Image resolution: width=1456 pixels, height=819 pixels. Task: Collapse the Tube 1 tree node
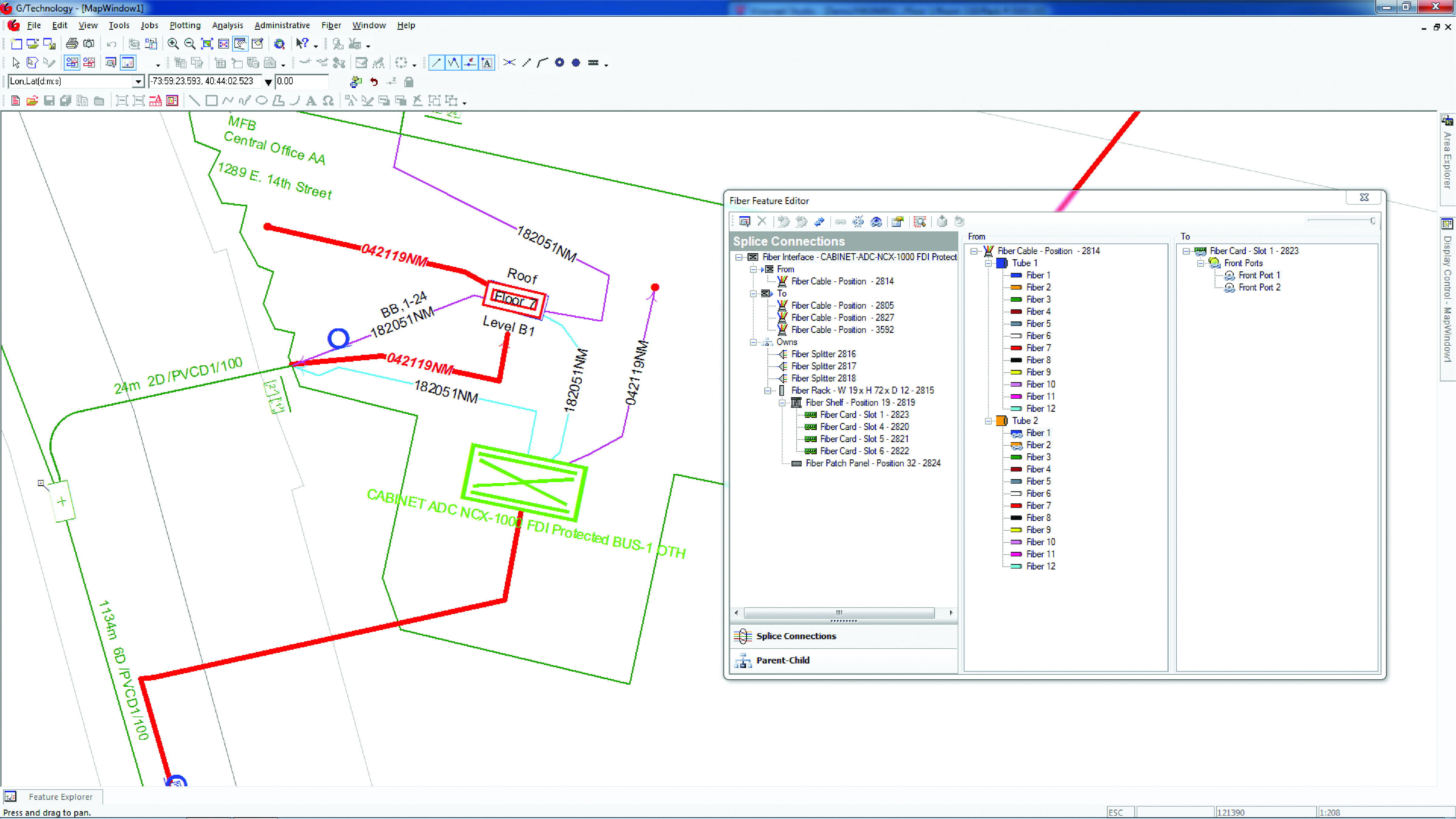[x=988, y=263]
